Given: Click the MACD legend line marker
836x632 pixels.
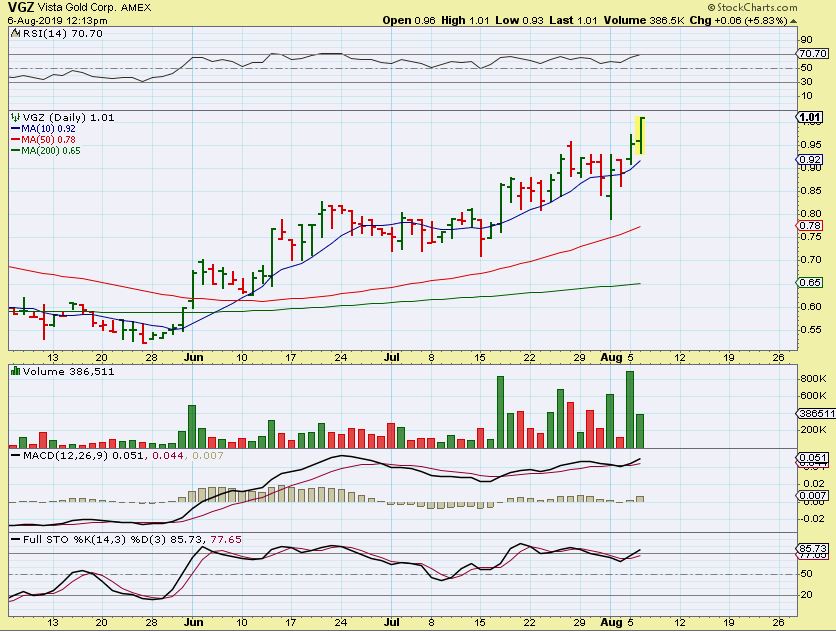Looking at the screenshot, I should click(x=16, y=455).
